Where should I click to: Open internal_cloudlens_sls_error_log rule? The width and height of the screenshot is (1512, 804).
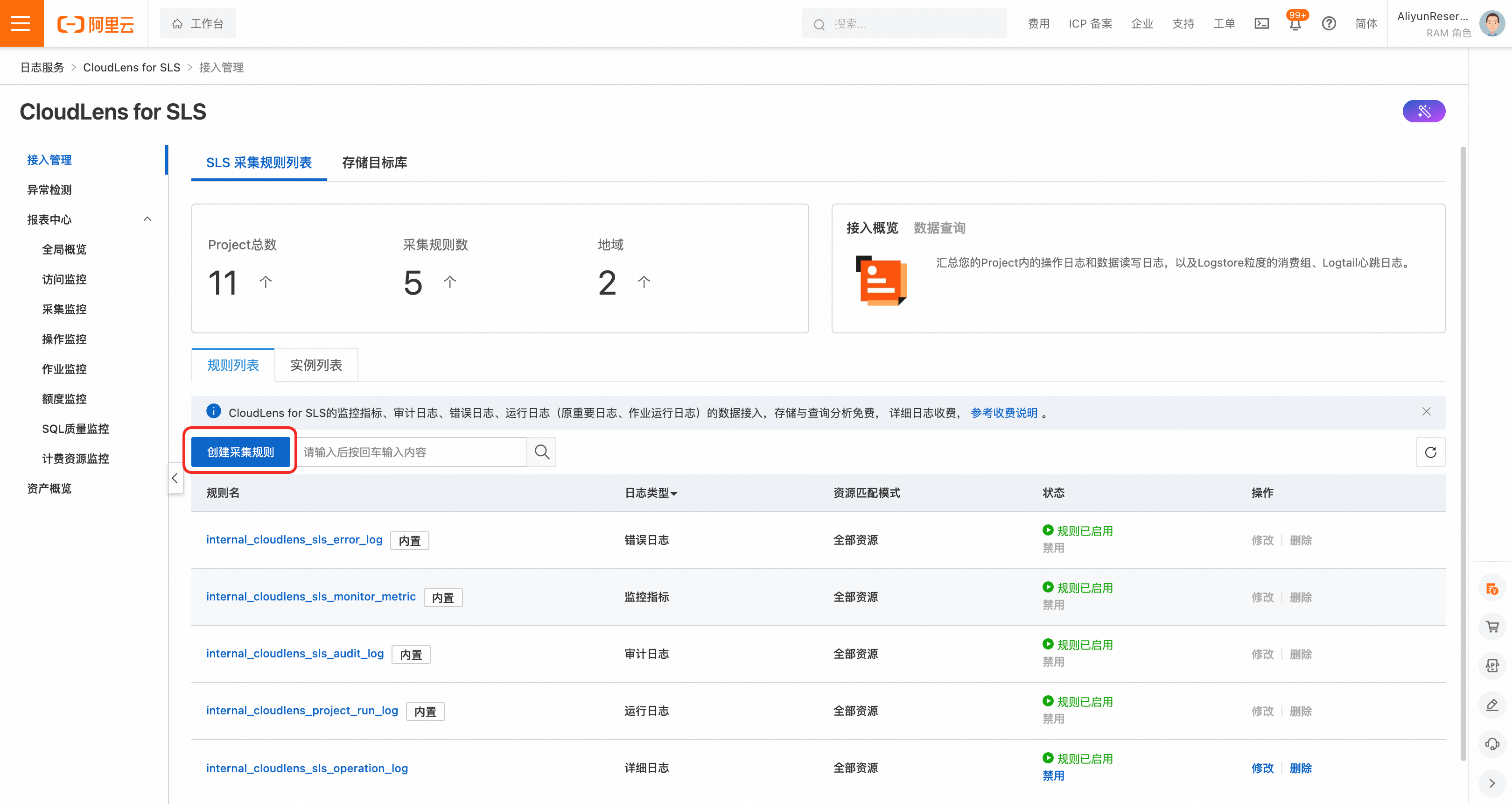pyautogui.click(x=294, y=540)
